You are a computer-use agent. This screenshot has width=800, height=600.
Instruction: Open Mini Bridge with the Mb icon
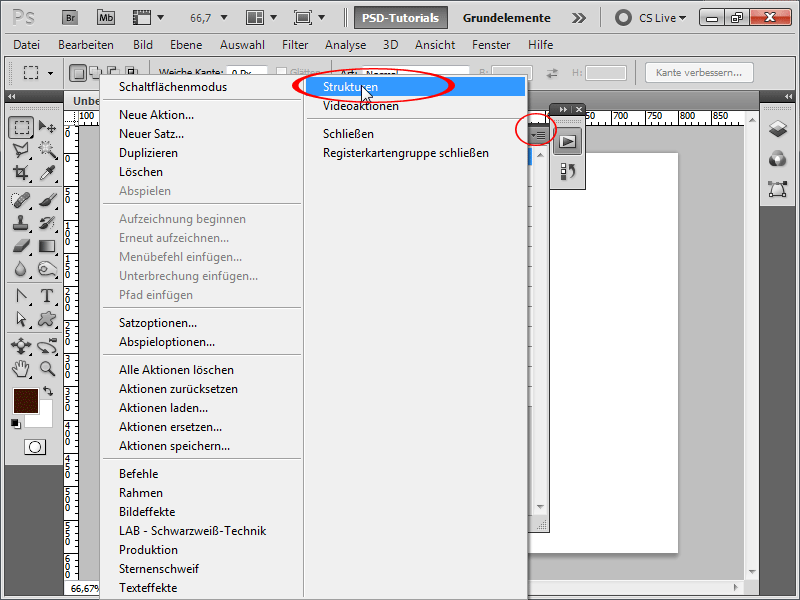click(106, 18)
